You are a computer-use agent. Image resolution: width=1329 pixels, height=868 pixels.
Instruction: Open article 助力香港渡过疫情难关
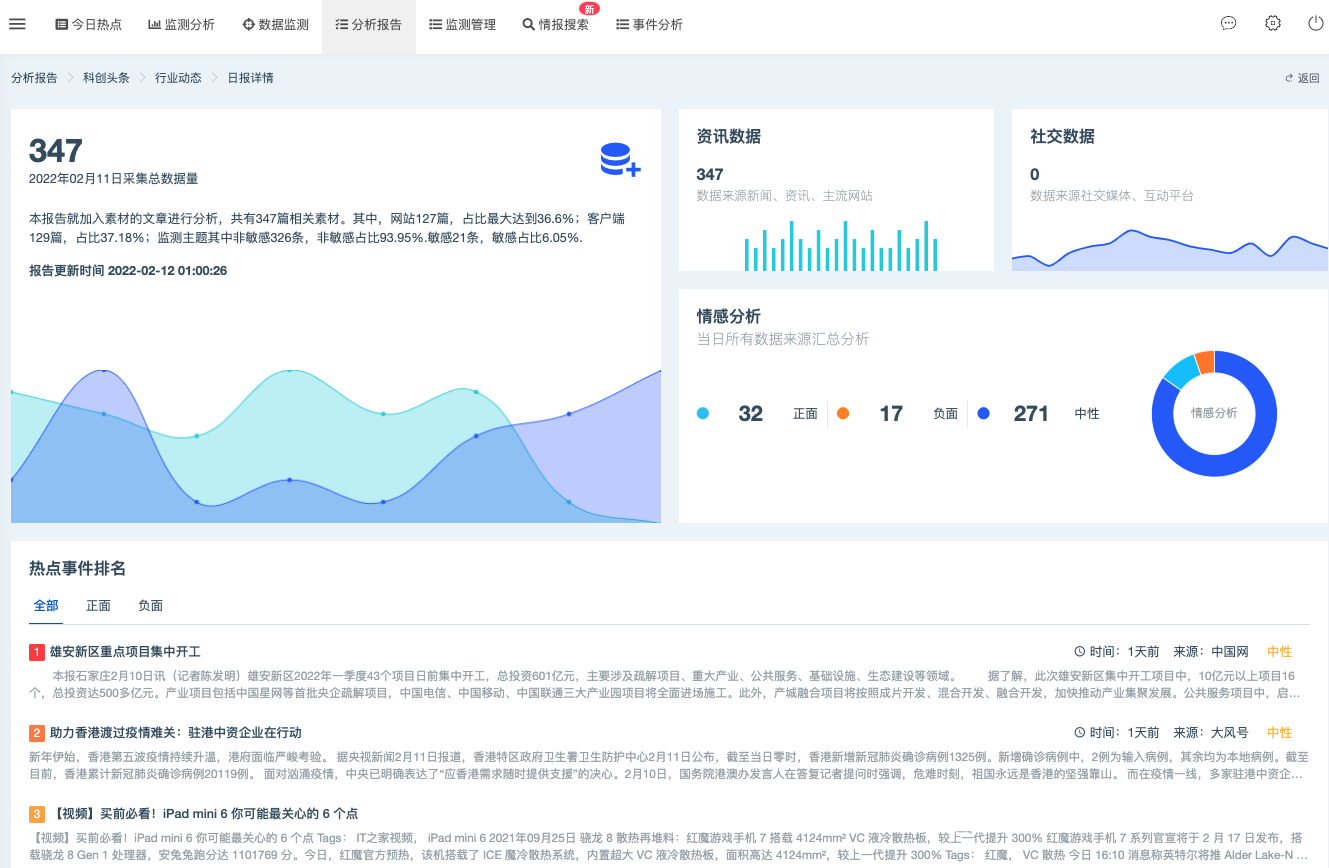[x=175, y=733]
